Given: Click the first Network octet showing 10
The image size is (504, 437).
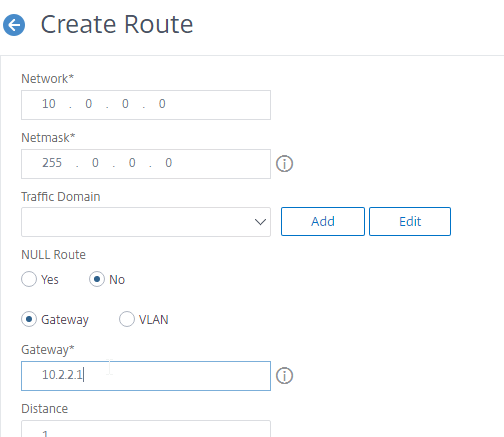Looking at the screenshot, I should click(49, 104).
